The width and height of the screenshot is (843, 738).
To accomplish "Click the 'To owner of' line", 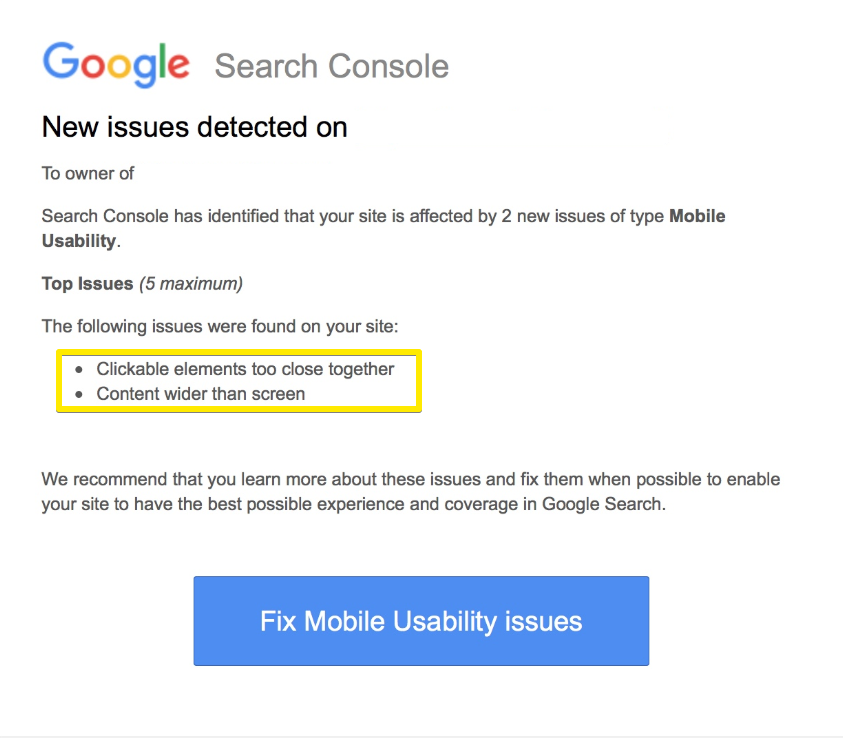I will pos(88,174).
